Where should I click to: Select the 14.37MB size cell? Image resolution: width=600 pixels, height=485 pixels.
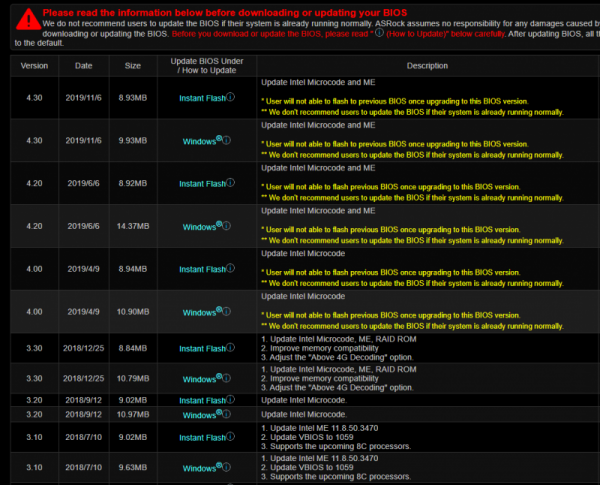point(133,227)
